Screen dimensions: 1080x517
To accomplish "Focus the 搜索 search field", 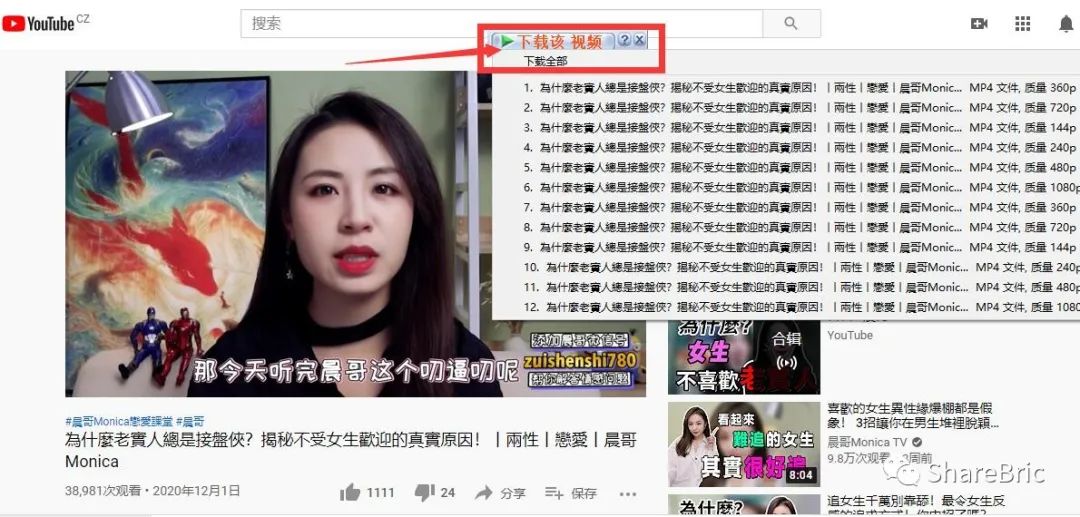I will tap(501, 23).
